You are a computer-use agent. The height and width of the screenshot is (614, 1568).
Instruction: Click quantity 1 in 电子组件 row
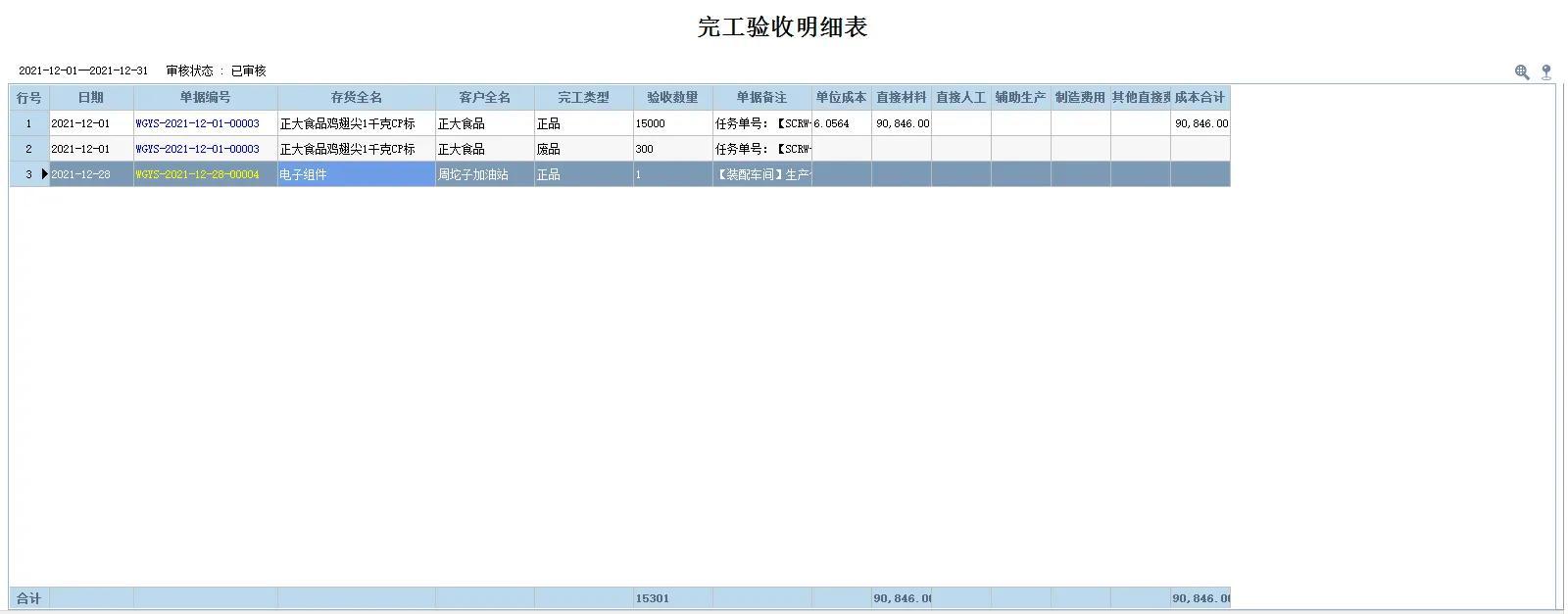click(673, 174)
